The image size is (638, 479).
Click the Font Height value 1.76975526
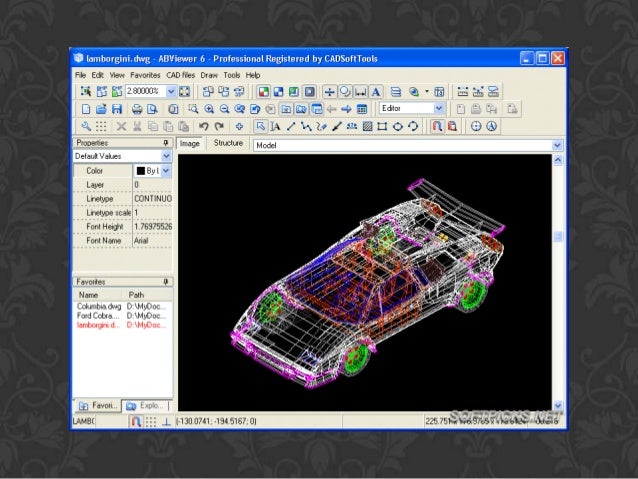153,227
